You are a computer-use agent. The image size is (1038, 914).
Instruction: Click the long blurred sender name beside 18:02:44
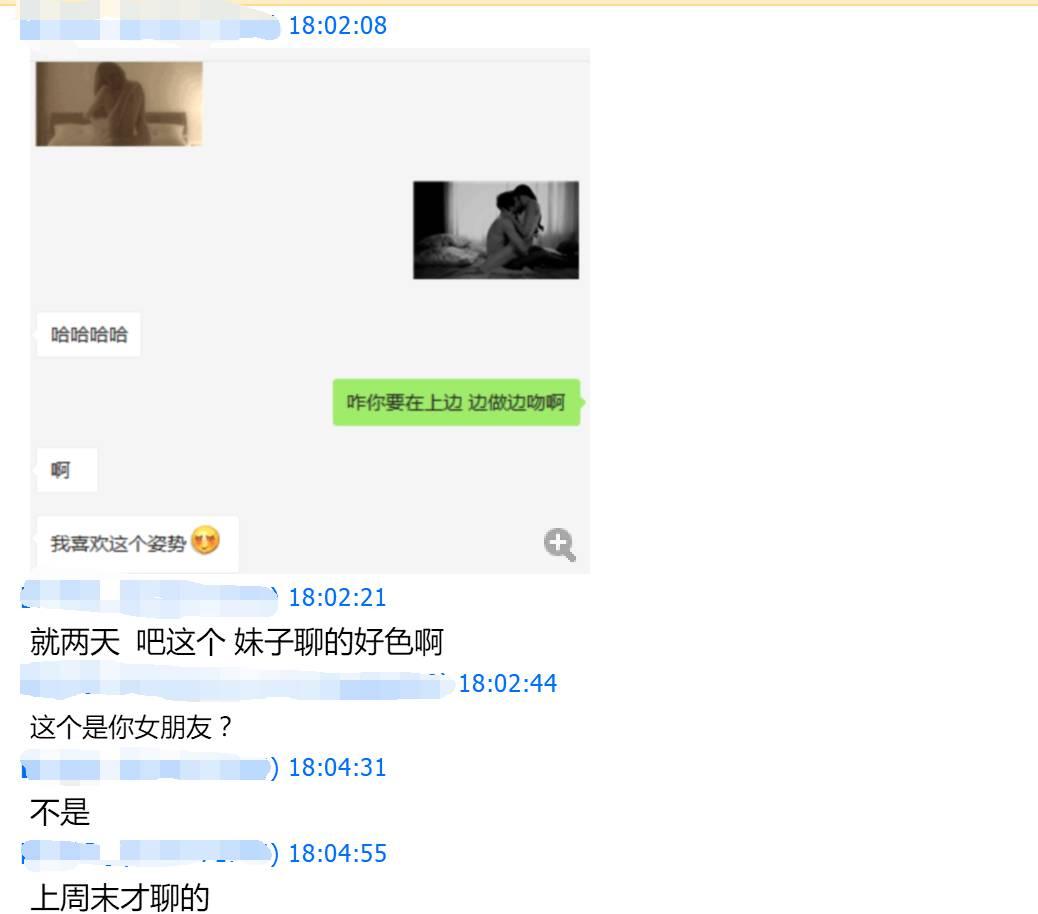[x=238, y=682]
